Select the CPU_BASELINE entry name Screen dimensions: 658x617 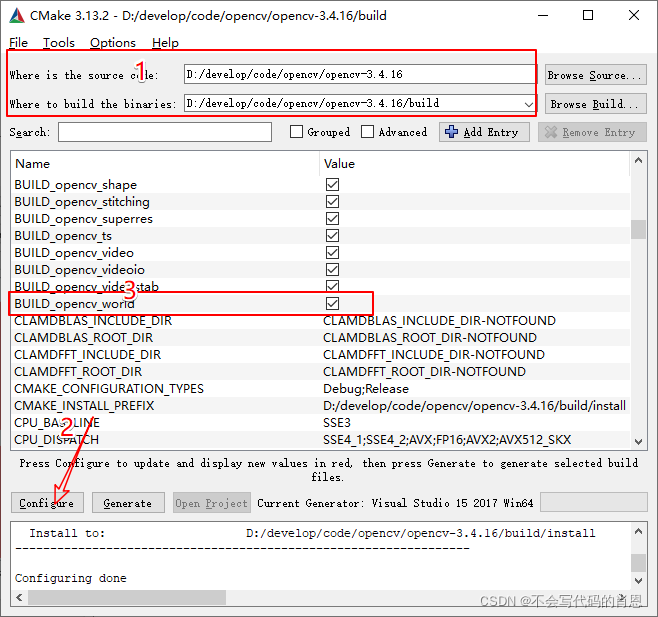tap(57, 423)
